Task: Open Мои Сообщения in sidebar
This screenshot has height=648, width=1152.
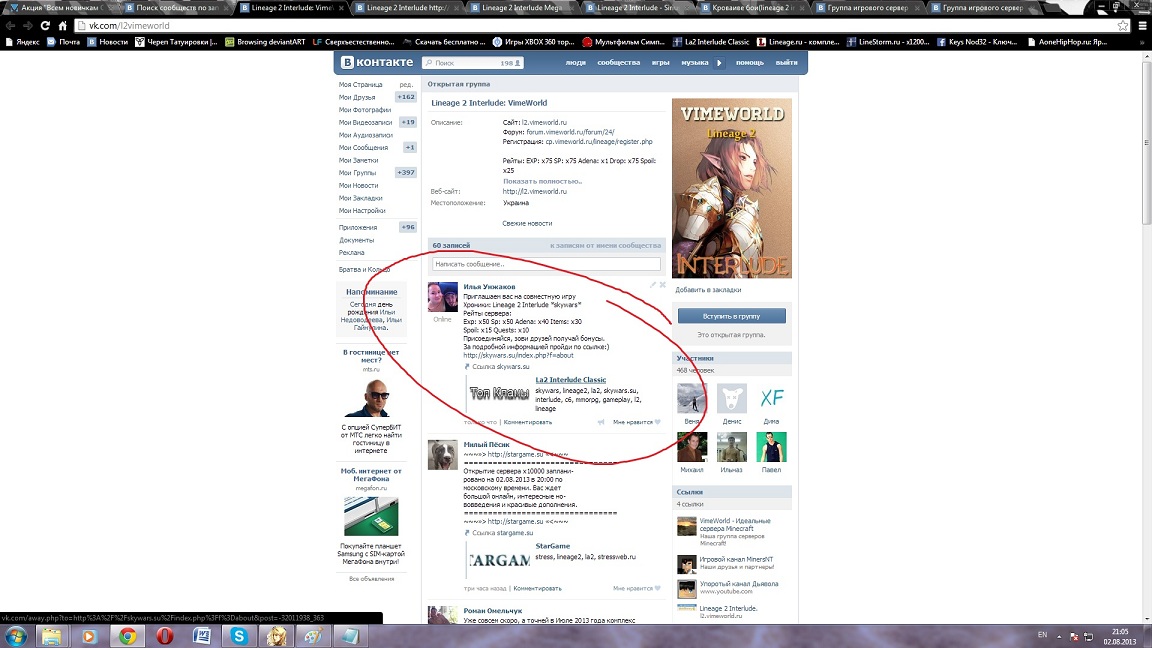Action: tap(363, 148)
